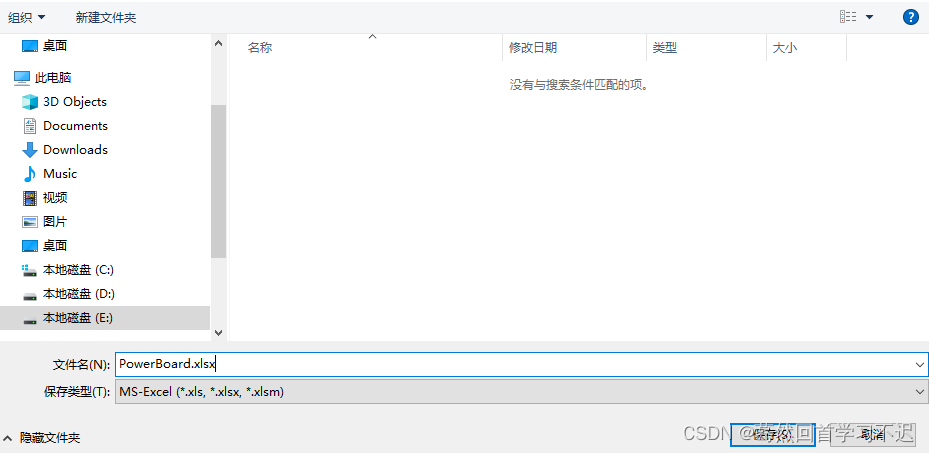Open the 视频 folder icon
929x453 pixels.
tap(30, 198)
